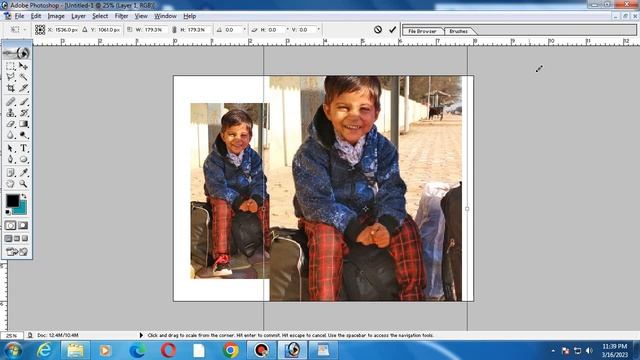
Task: Select the Move tool
Action: 23,66
